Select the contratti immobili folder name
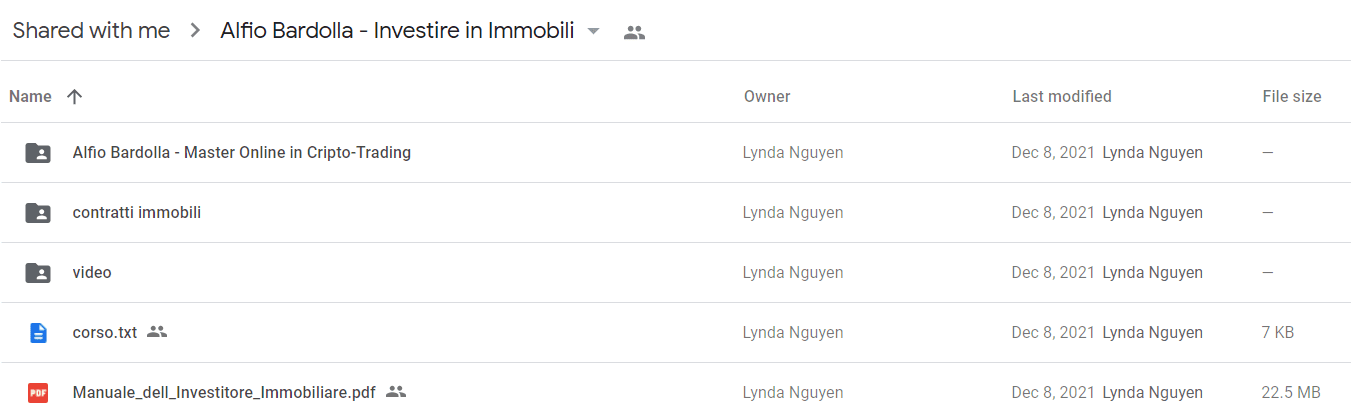The image size is (1351, 417). [137, 213]
